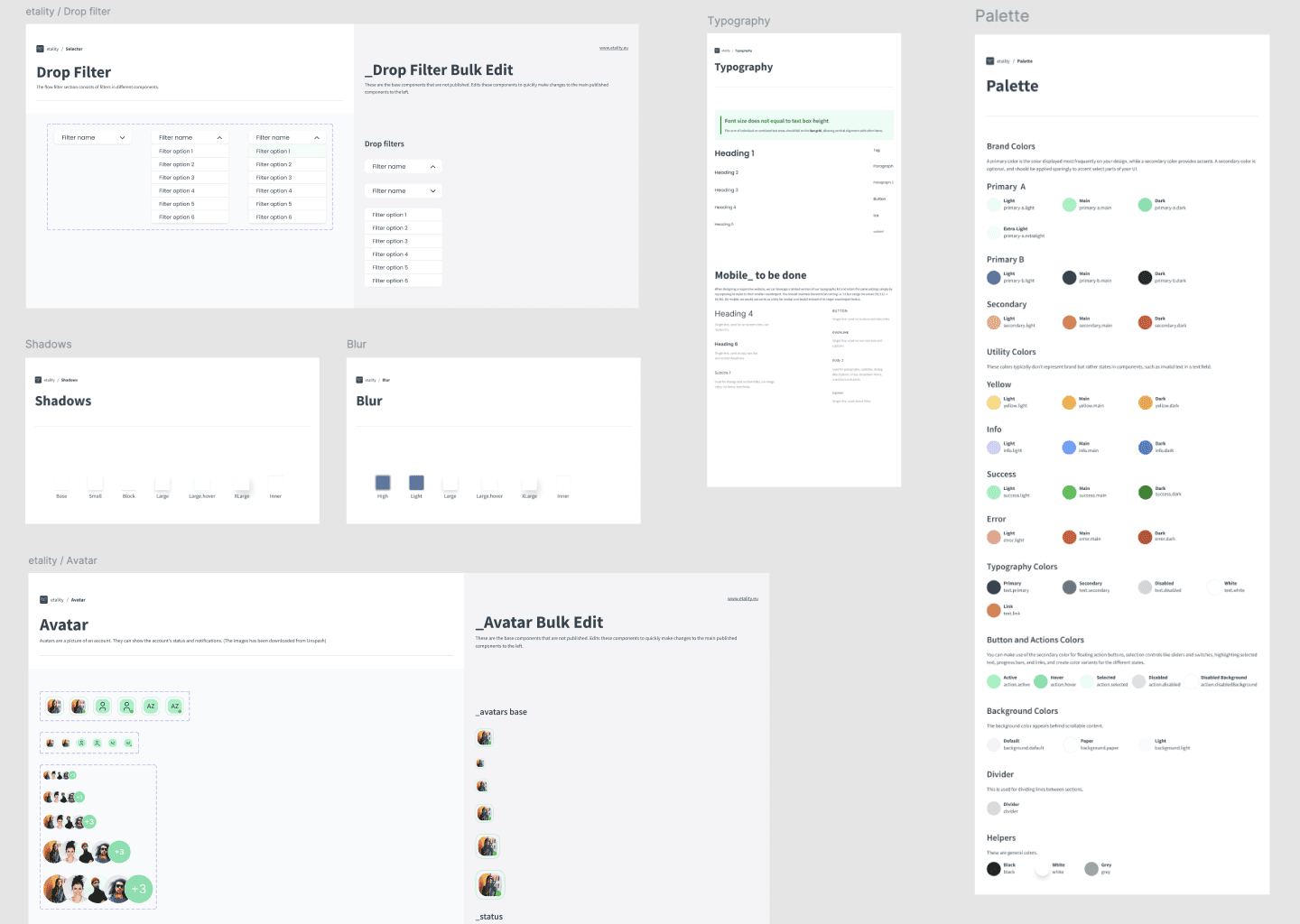Select the large person-icon avatar with a status dot
The height and width of the screenshot is (924, 1300).
click(x=127, y=707)
